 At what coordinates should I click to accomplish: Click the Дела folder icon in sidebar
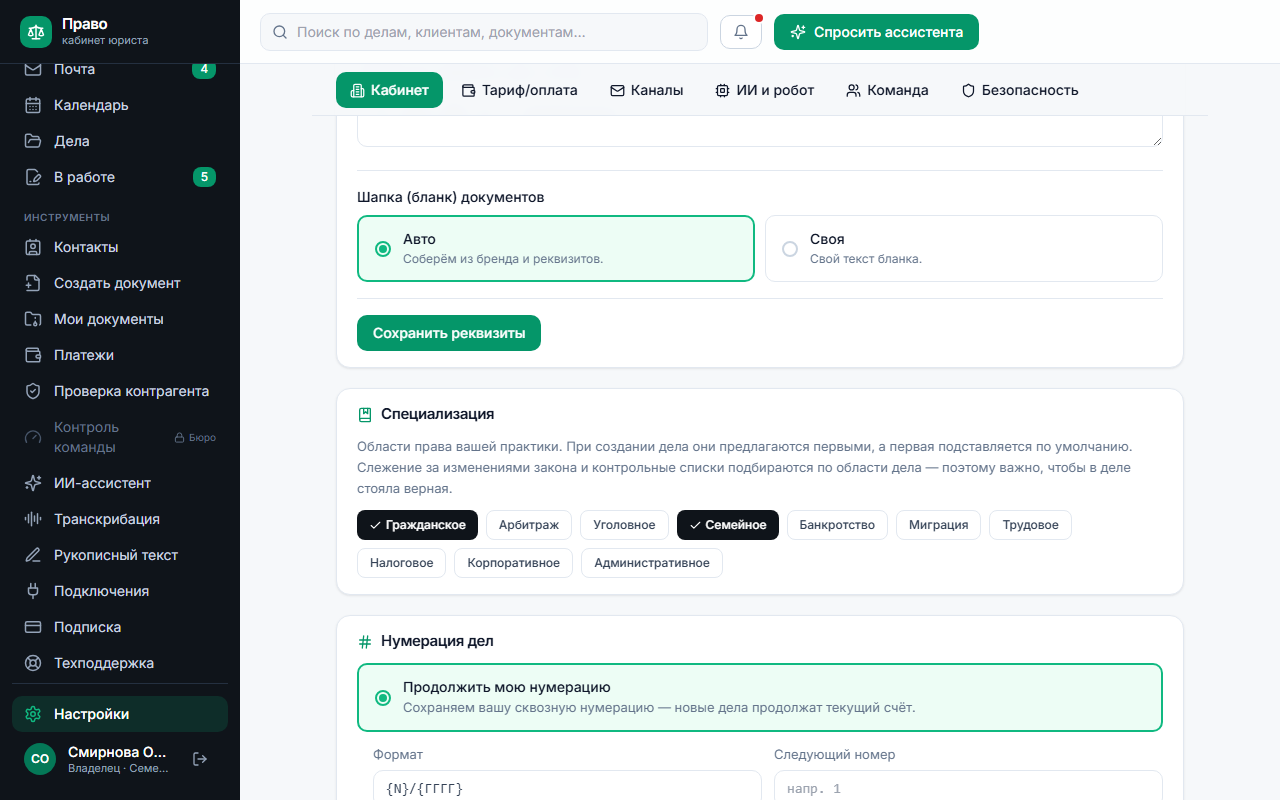coord(33,141)
